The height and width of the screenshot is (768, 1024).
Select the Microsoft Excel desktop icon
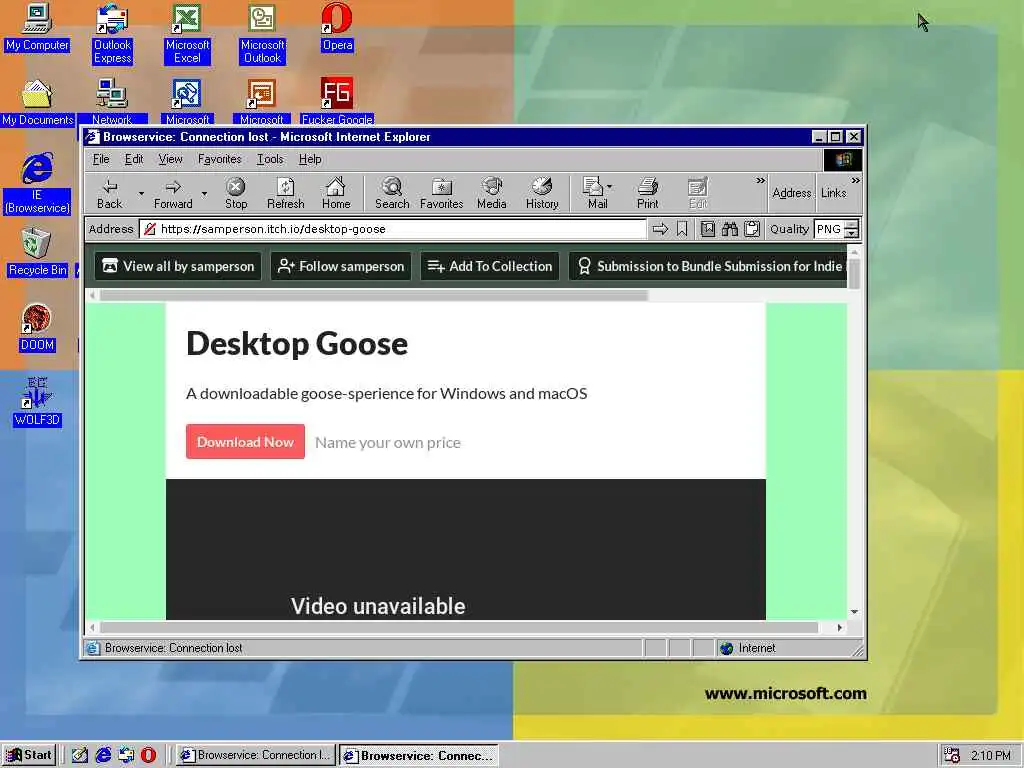click(x=187, y=34)
